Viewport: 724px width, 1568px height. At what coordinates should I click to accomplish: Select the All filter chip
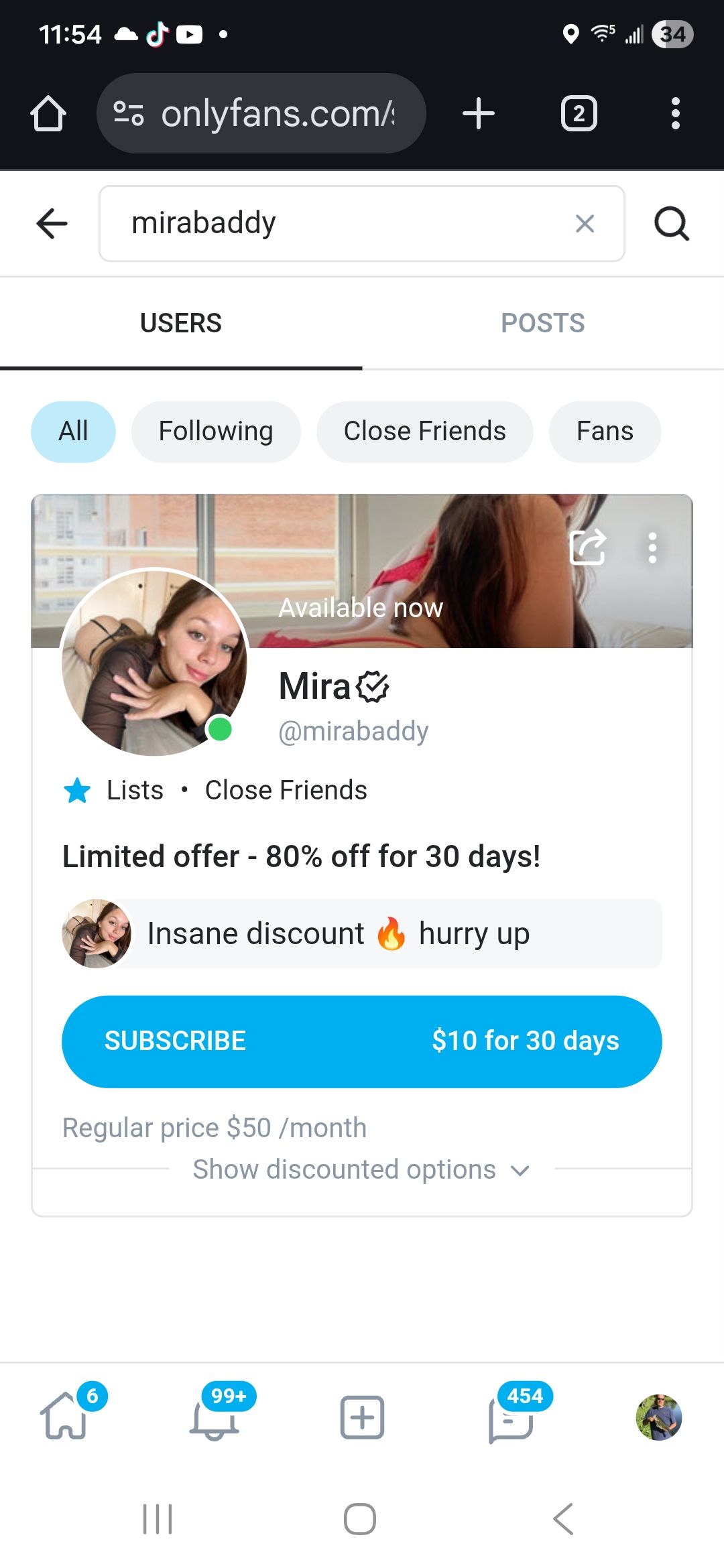pyautogui.click(x=73, y=432)
